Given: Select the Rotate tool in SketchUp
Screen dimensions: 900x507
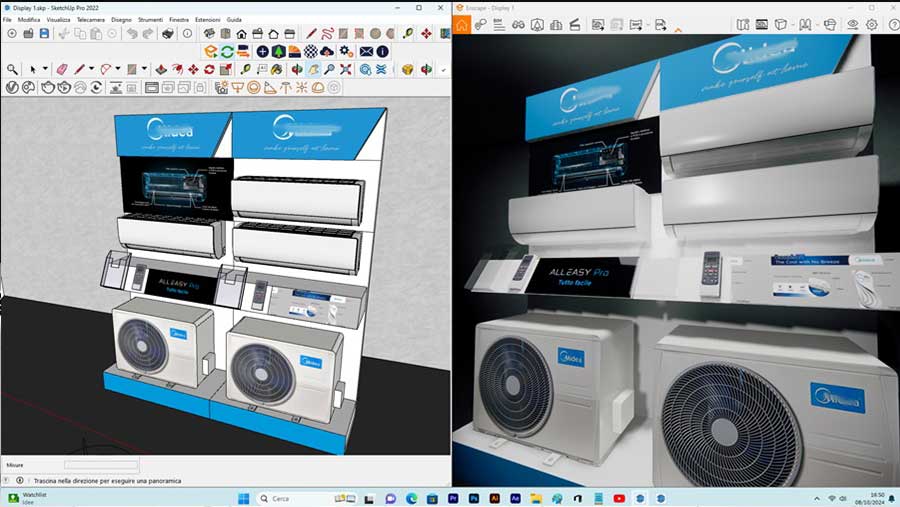Looking at the screenshot, I should click(210, 69).
